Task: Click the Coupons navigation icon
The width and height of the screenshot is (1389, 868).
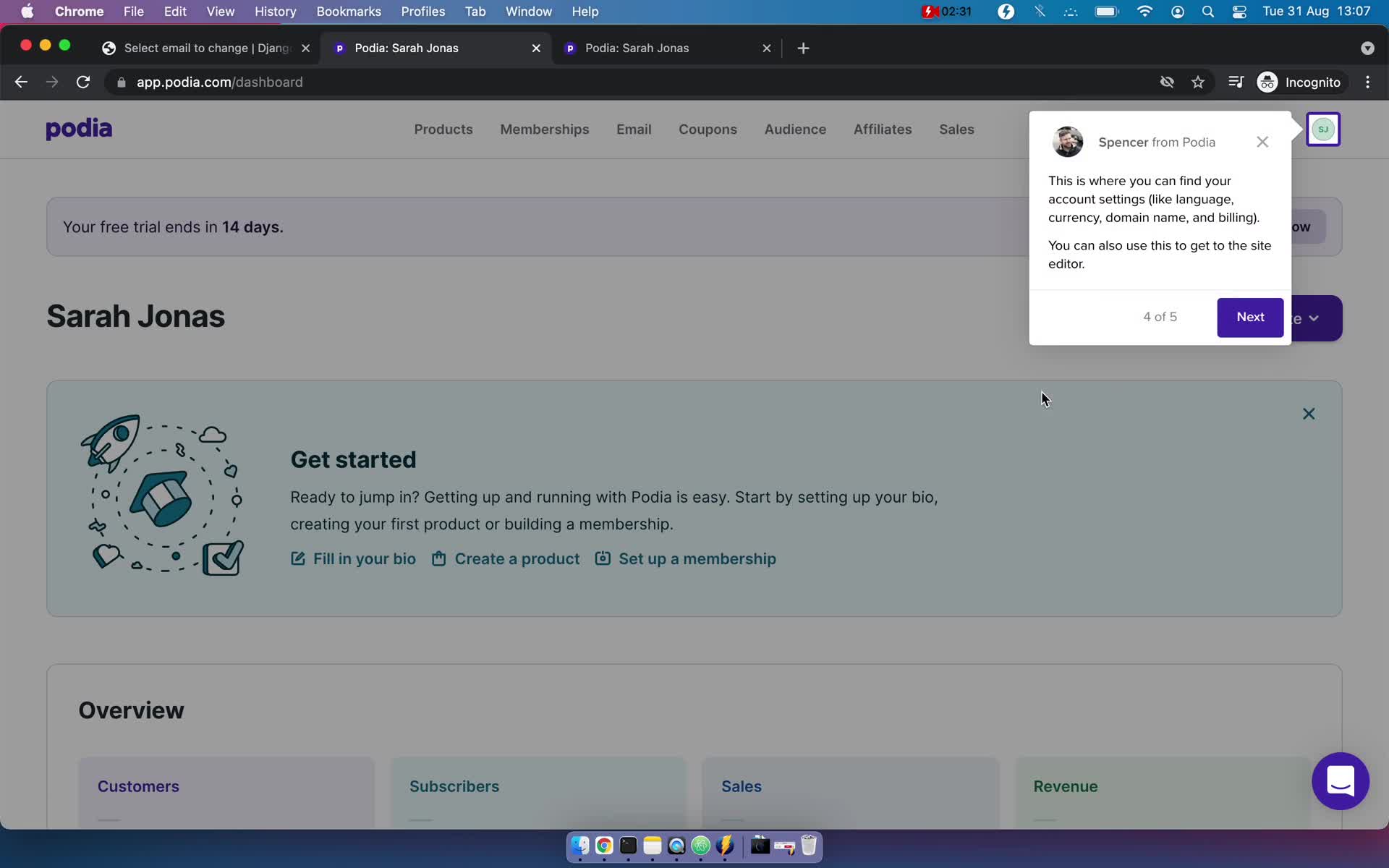Action: (x=707, y=128)
